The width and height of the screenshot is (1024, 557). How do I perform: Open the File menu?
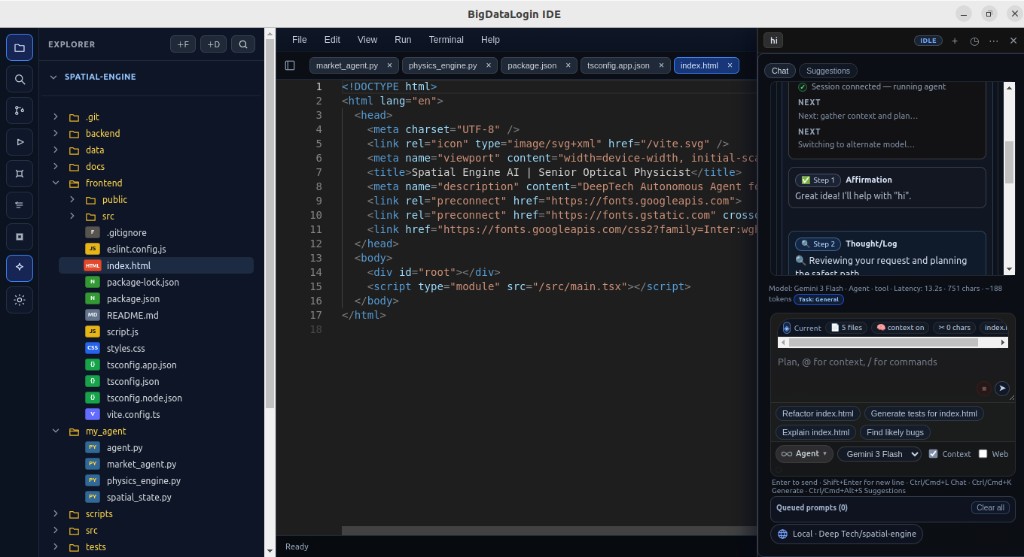[299, 40]
